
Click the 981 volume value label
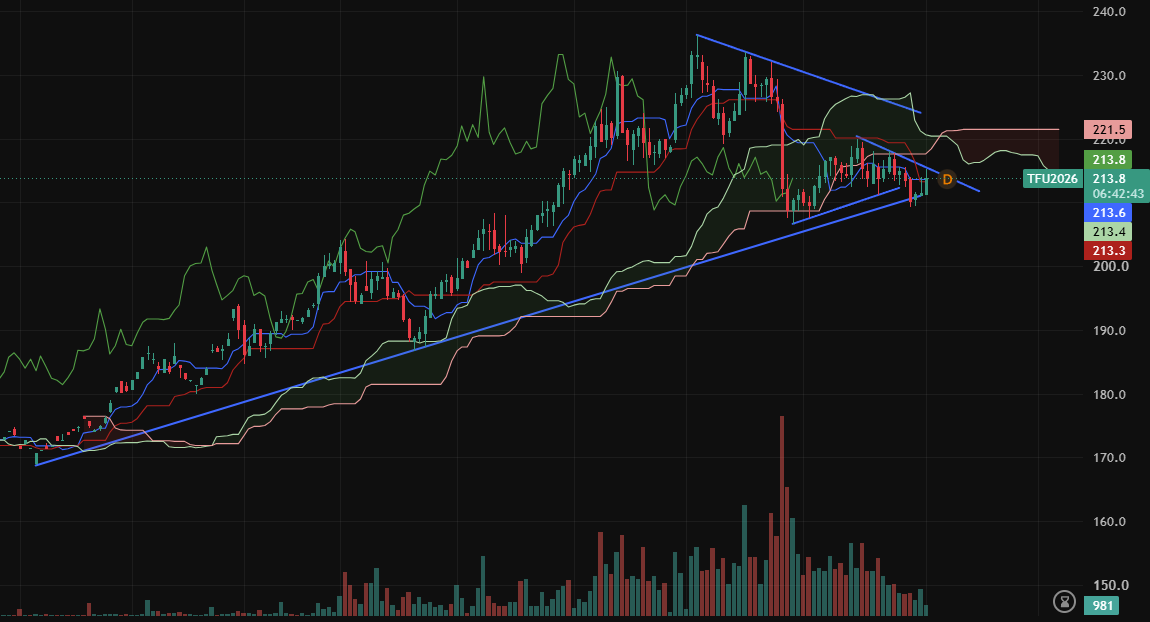pos(1102,606)
